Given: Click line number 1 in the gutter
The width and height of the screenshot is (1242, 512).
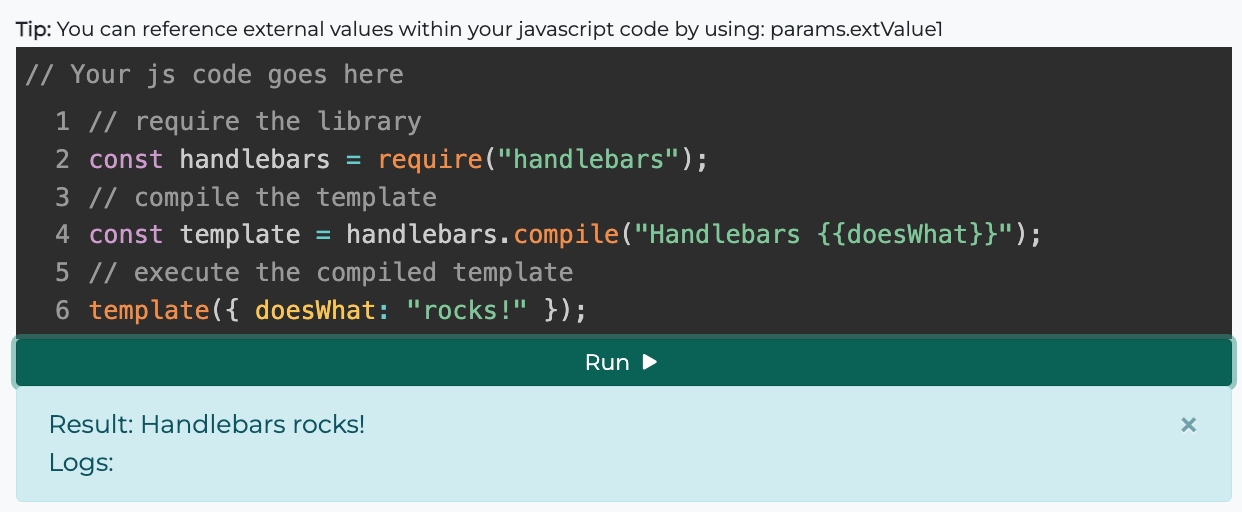Looking at the screenshot, I should point(62,122).
